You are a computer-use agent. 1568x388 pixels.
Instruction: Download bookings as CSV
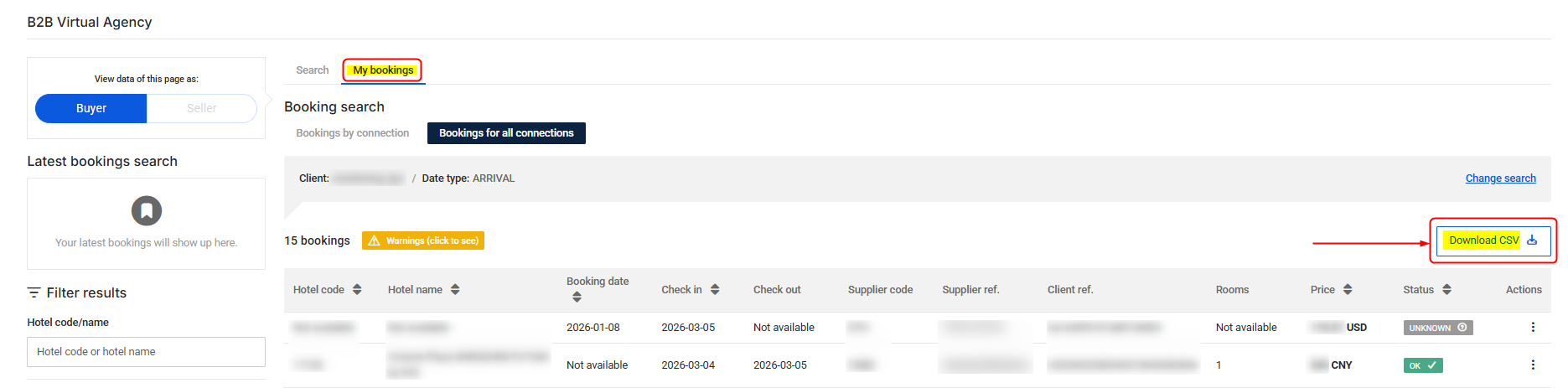tap(1493, 241)
